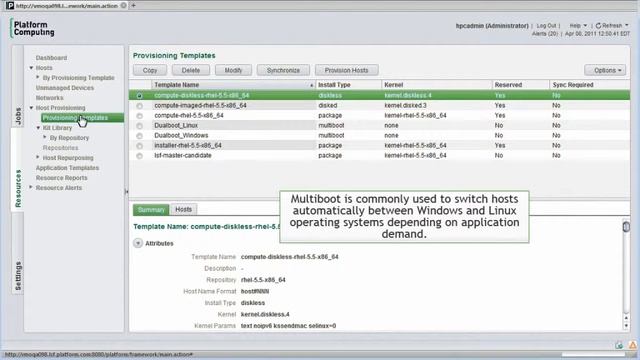Open the Refresh dropdown arrow
This screenshot has height=360, width=640.
coord(627,25)
